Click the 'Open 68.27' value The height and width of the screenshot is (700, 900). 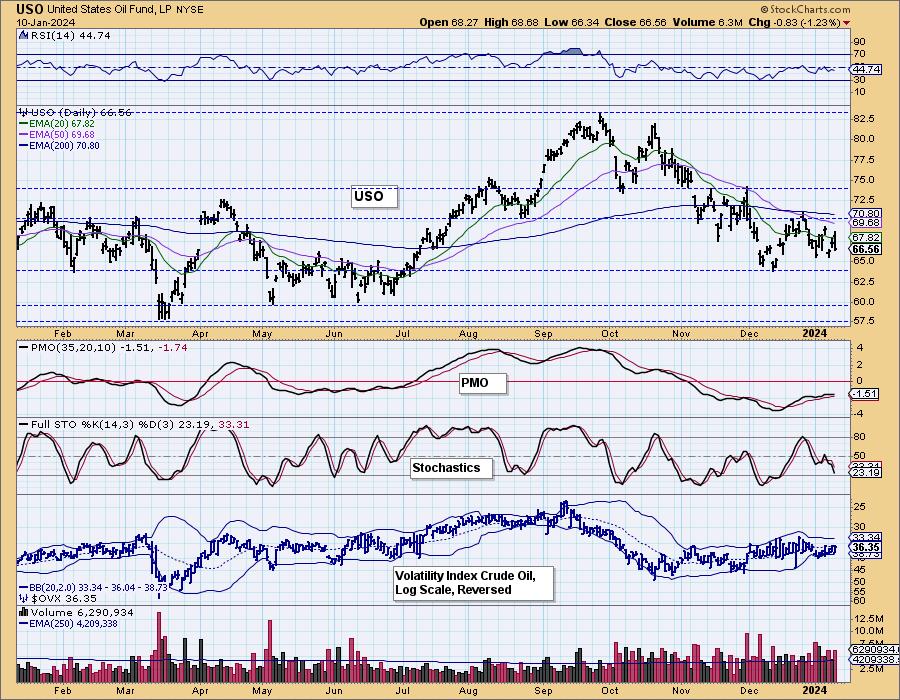451,22
